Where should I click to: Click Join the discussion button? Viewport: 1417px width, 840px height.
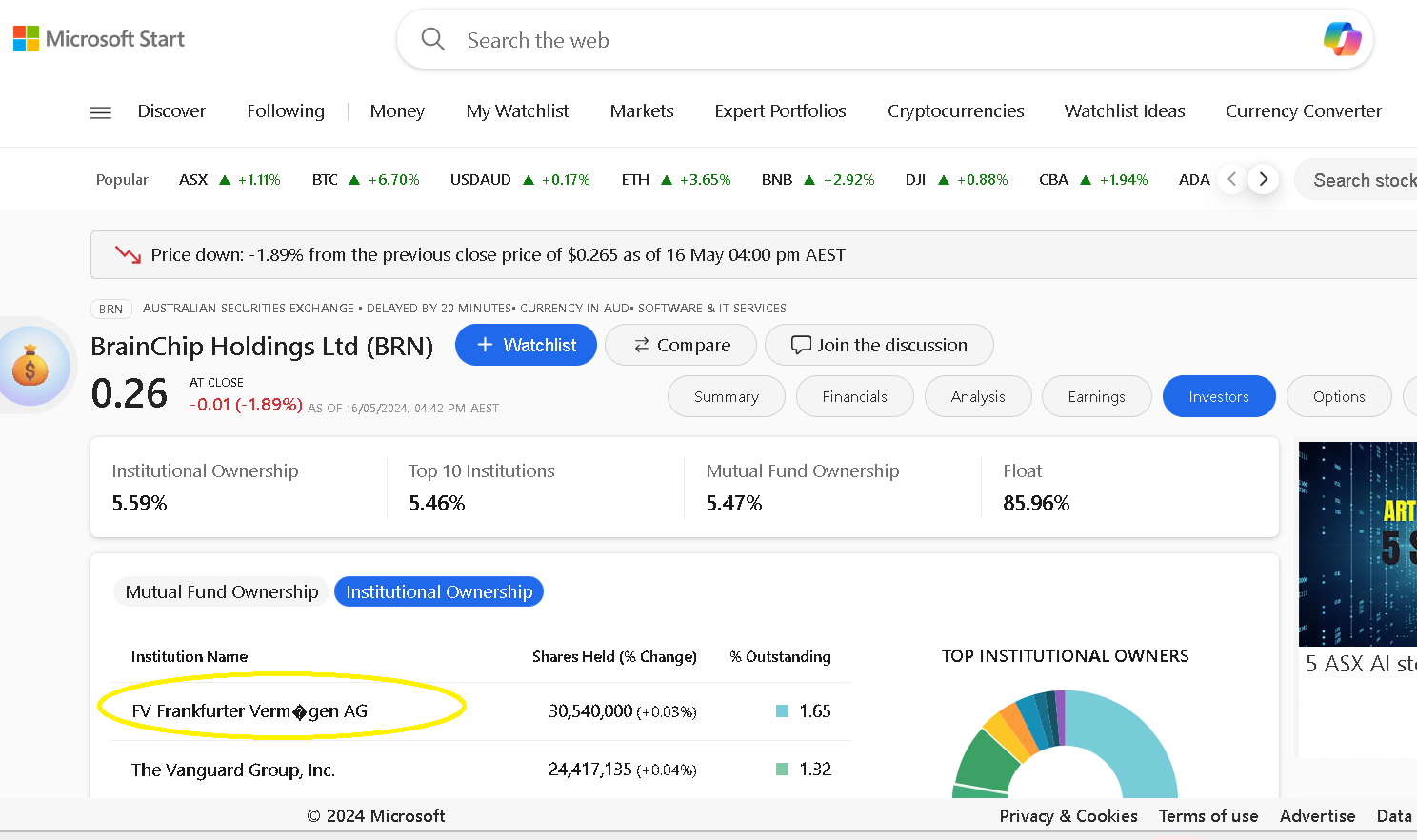click(879, 345)
